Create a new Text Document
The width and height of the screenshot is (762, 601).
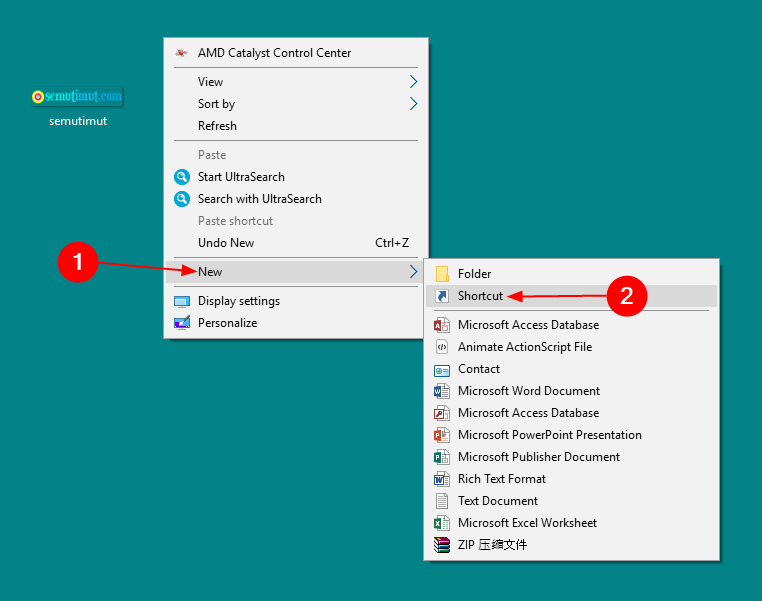(572, 501)
